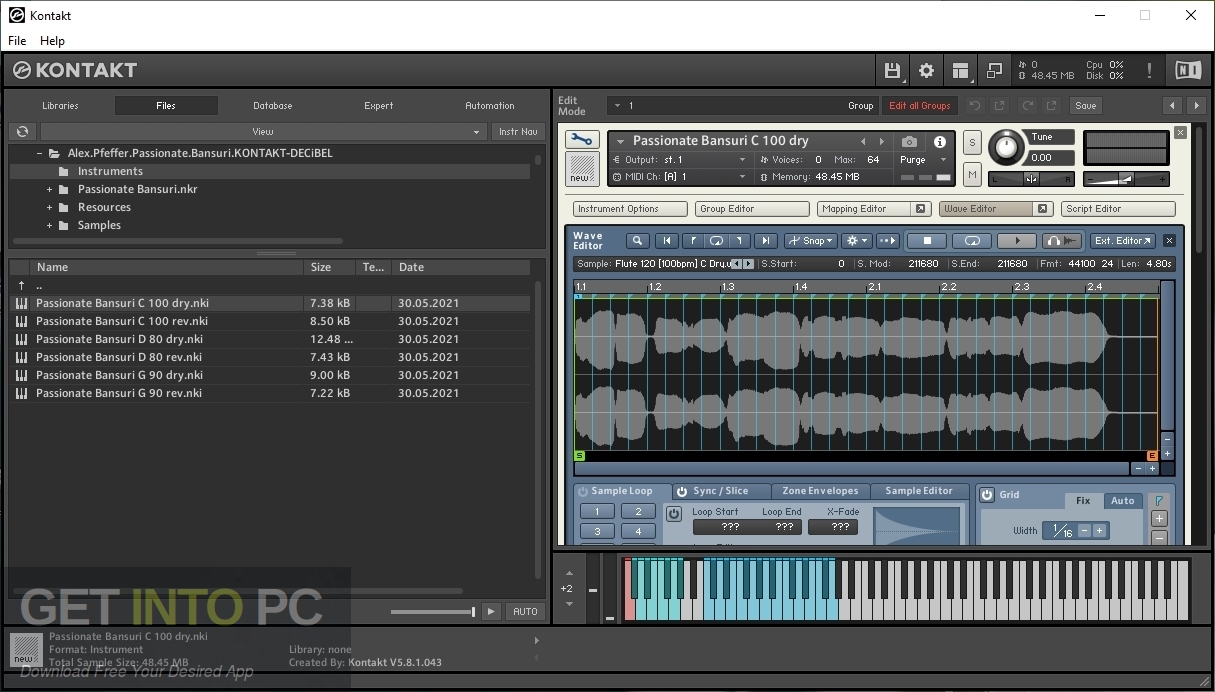
Task: Click the grid flag toggle beside Auto
Action: (1159, 501)
